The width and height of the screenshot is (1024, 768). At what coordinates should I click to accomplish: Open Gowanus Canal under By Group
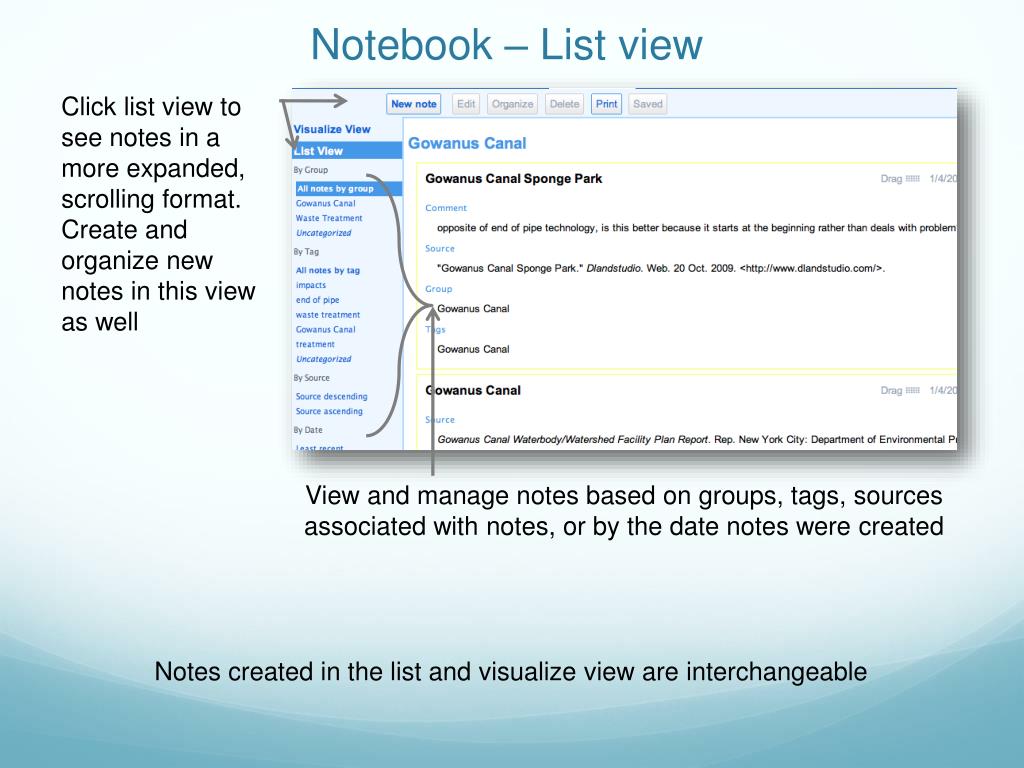click(x=325, y=203)
